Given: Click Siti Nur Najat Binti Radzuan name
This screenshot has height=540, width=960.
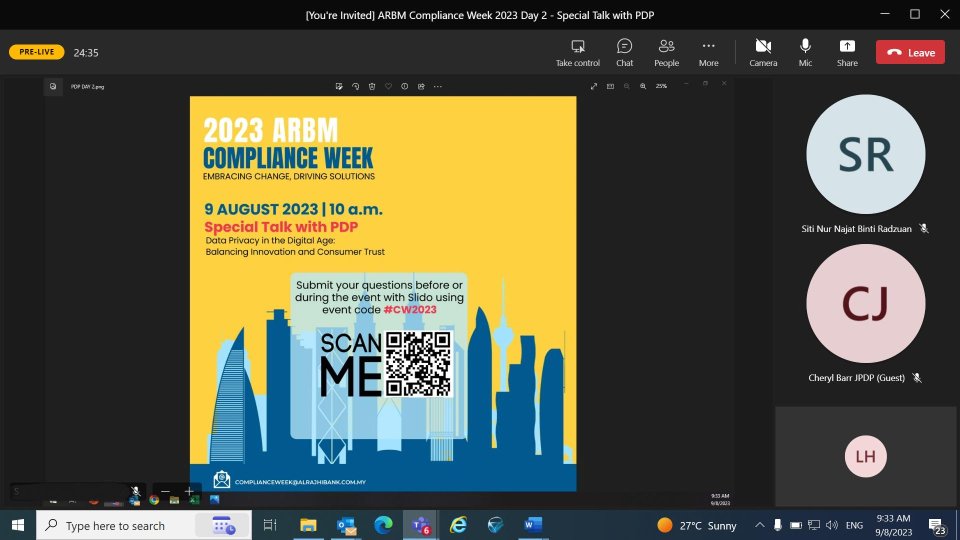Looking at the screenshot, I should [856, 228].
